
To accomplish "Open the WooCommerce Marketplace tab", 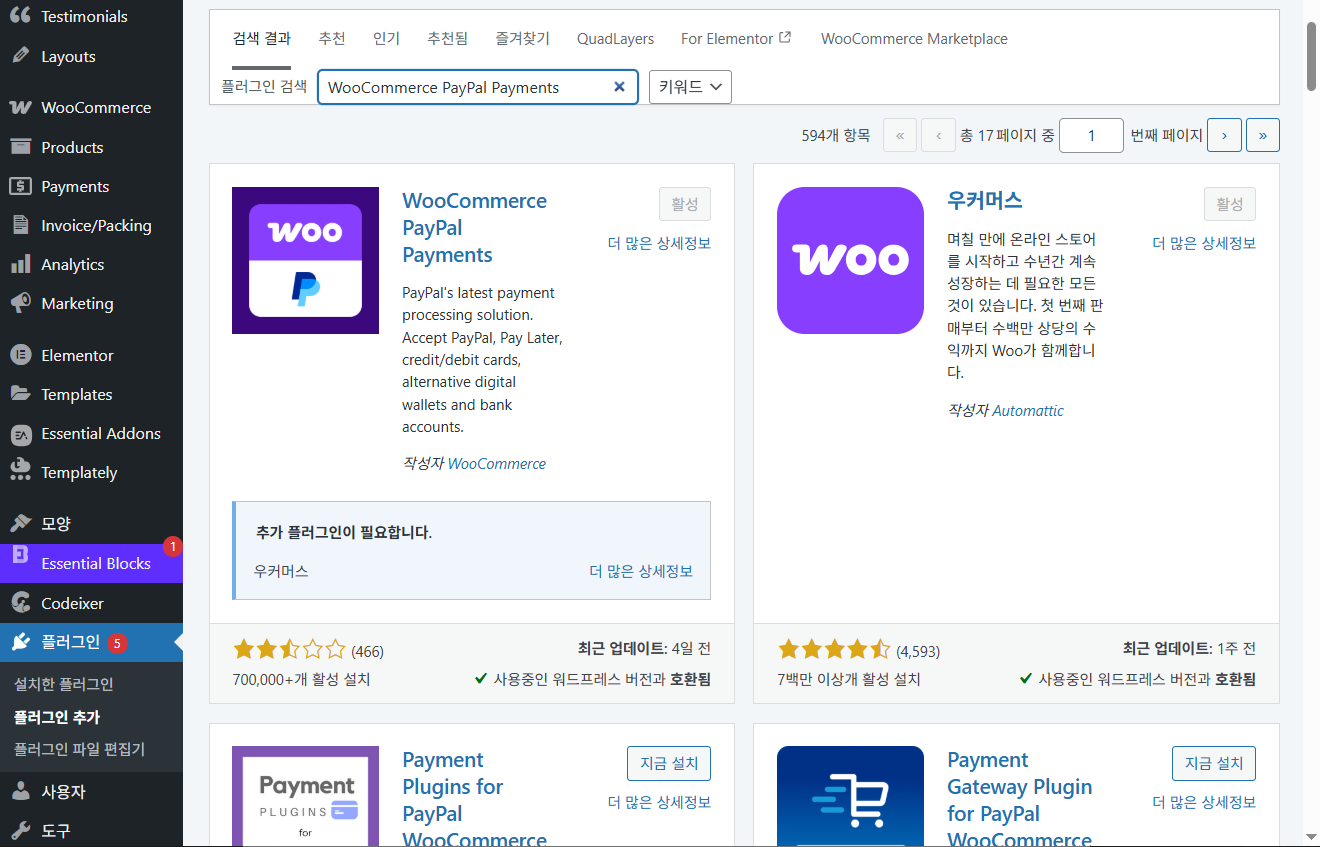I will click(914, 39).
